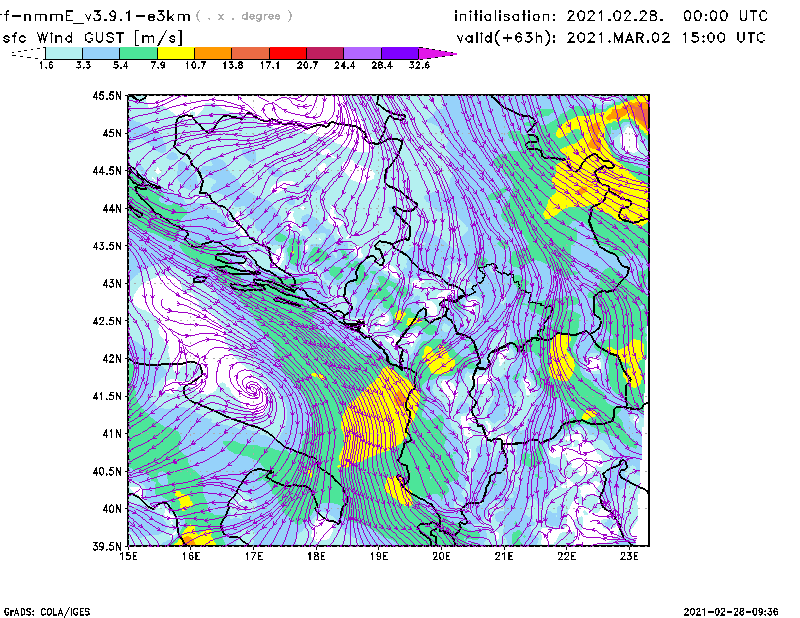Click the 22E longitude label
Viewport: 800px width, 618px height.
(x=567, y=556)
